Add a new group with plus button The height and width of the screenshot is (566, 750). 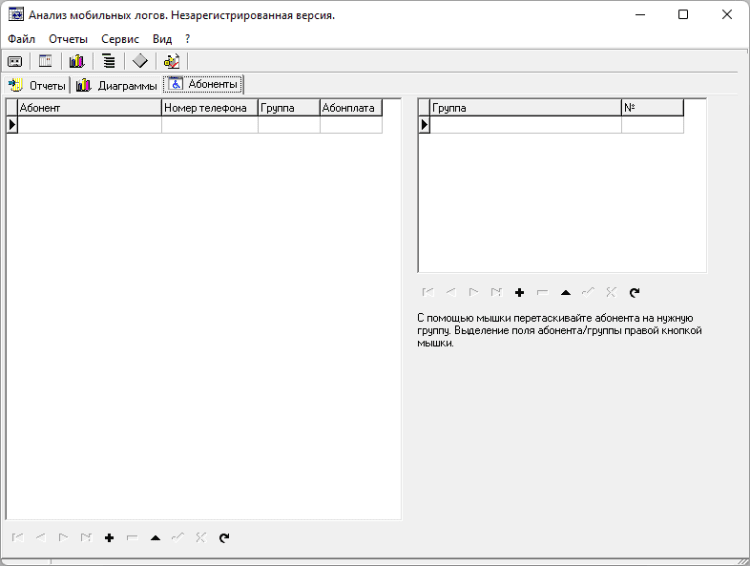click(519, 292)
